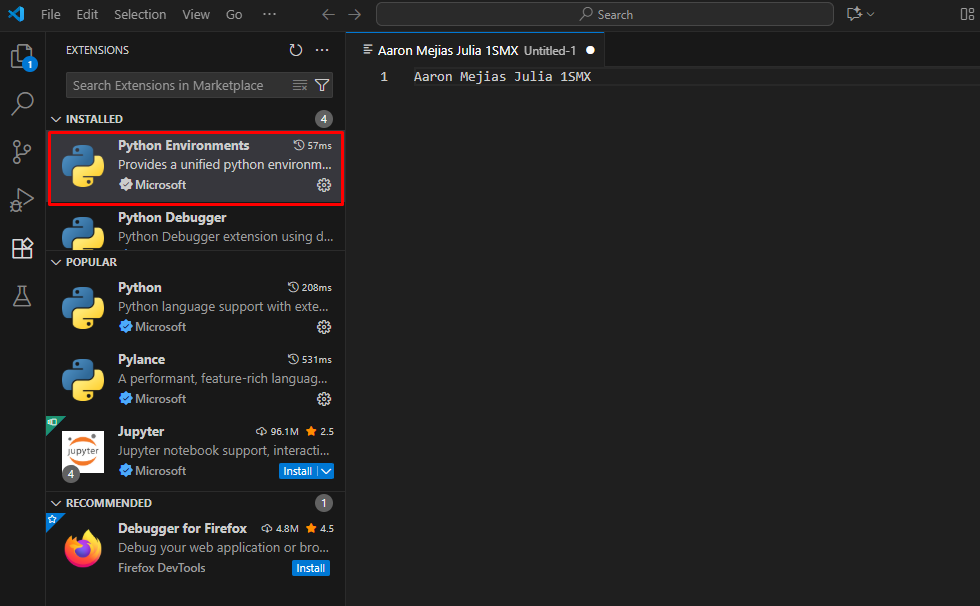
Task: Install the Debugger for Firefox extension
Action: tap(311, 568)
